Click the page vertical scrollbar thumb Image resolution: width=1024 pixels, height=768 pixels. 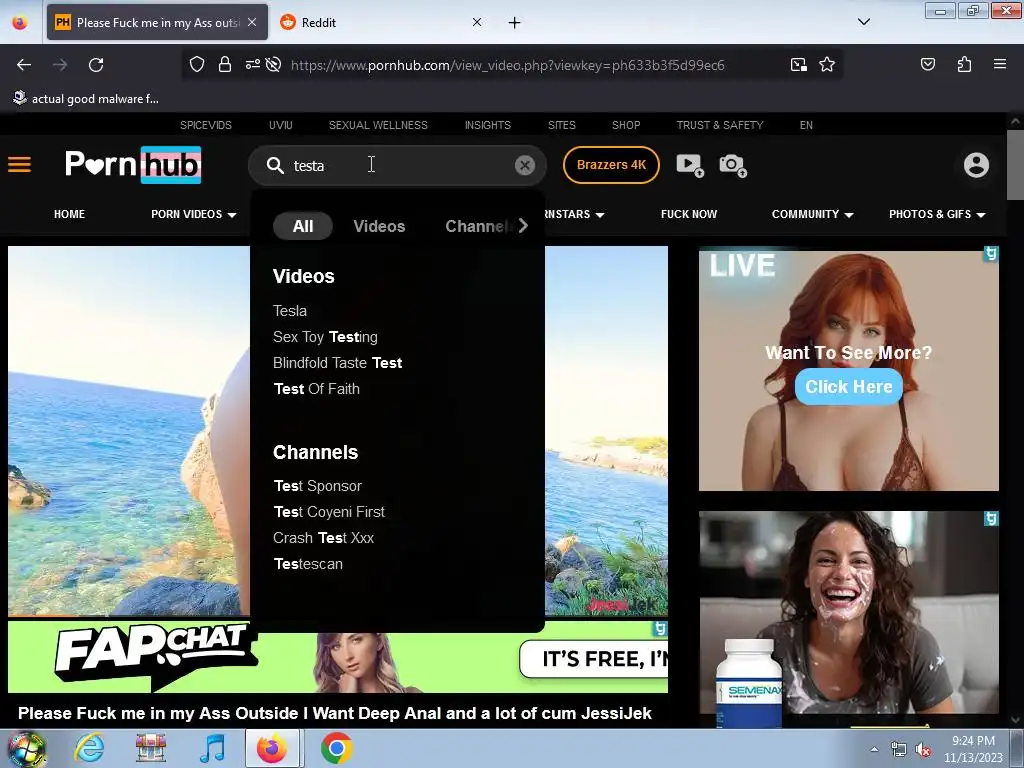click(1015, 165)
